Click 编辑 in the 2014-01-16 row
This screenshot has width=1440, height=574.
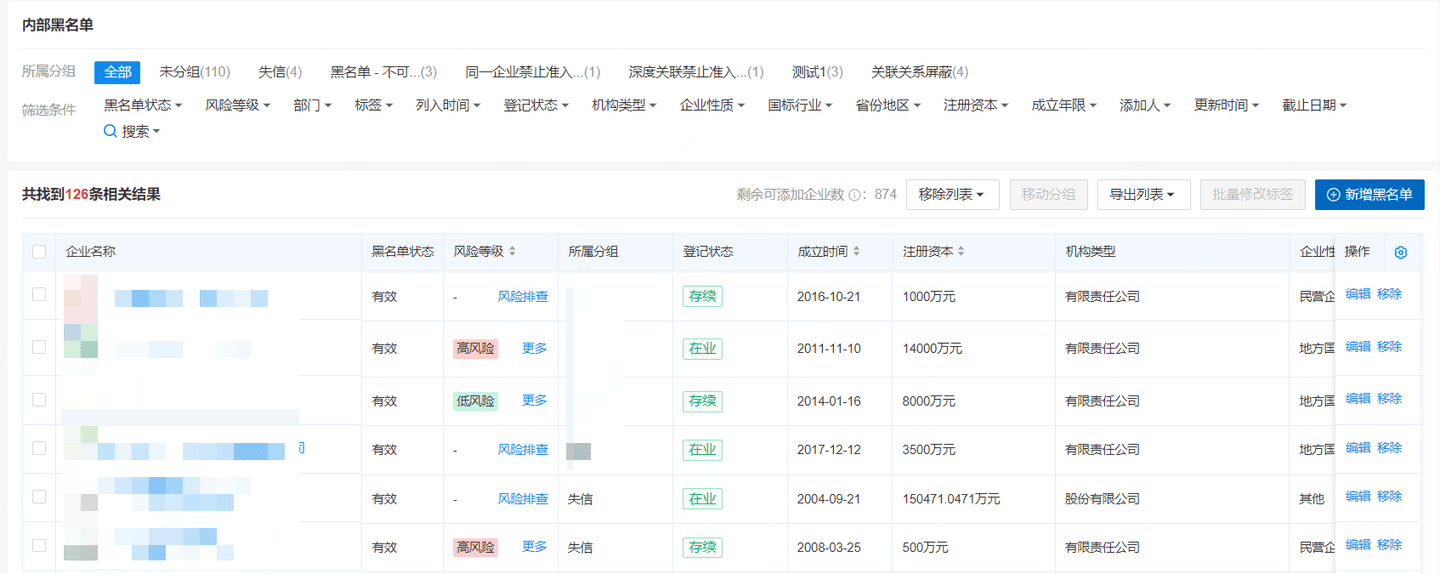coord(1358,398)
